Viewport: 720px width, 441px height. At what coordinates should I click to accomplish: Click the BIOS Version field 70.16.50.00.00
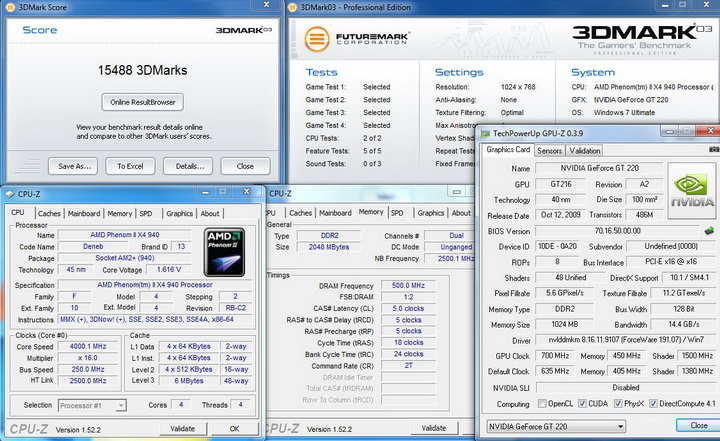(x=618, y=231)
